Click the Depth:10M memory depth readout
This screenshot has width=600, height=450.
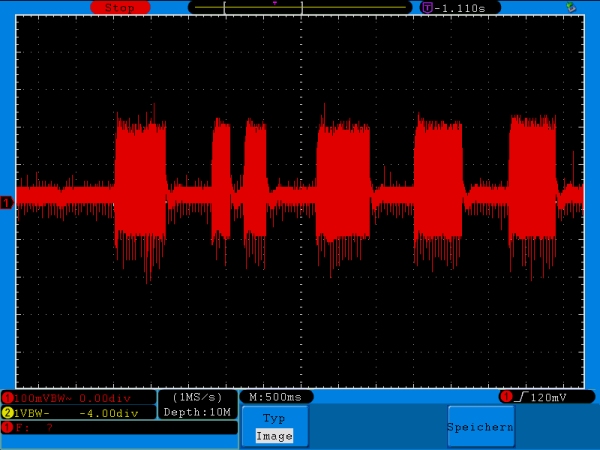(198, 412)
